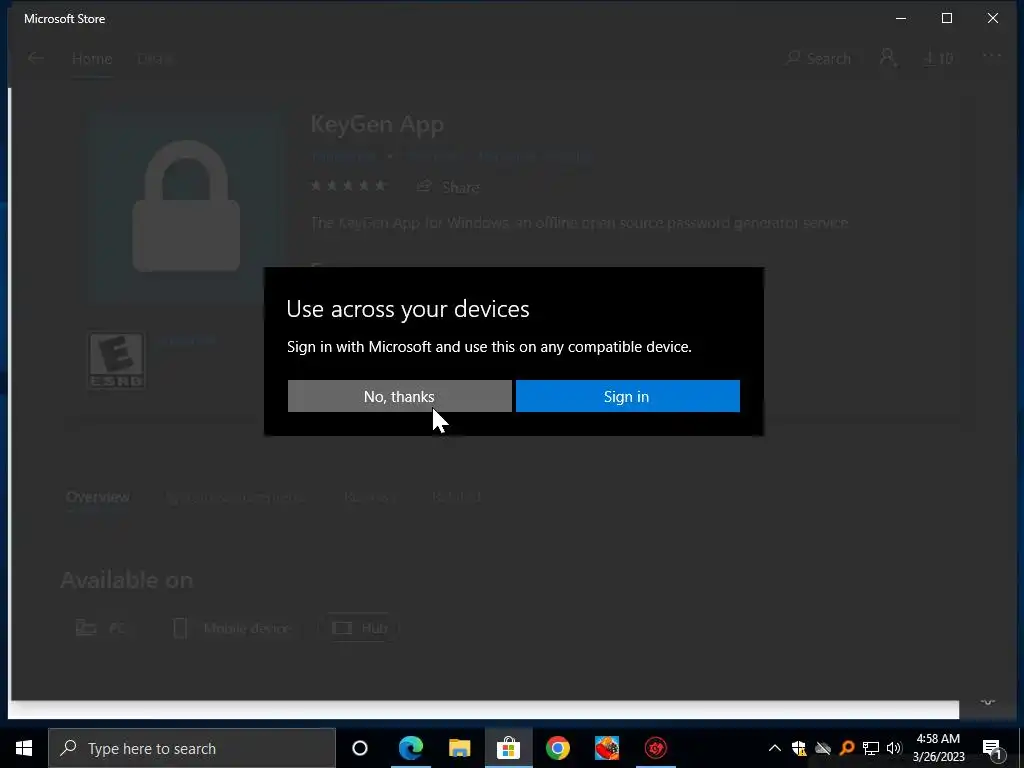This screenshot has width=1024, height=768.
Task: Switch to the Home tab
Action: (x=92, y=59)
